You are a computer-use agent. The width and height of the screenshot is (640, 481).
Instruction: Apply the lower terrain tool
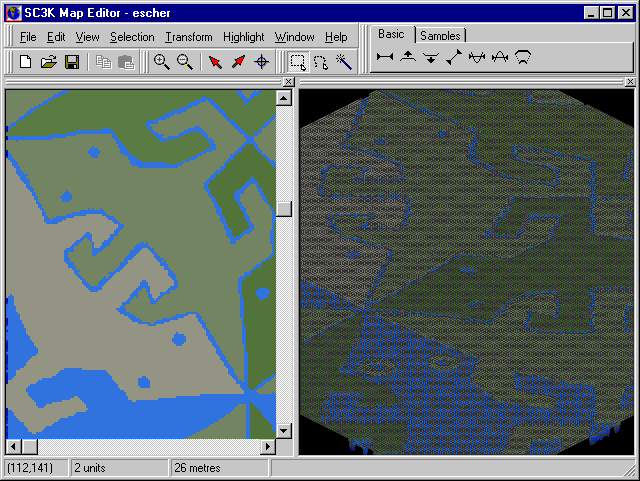click(431, 57)
